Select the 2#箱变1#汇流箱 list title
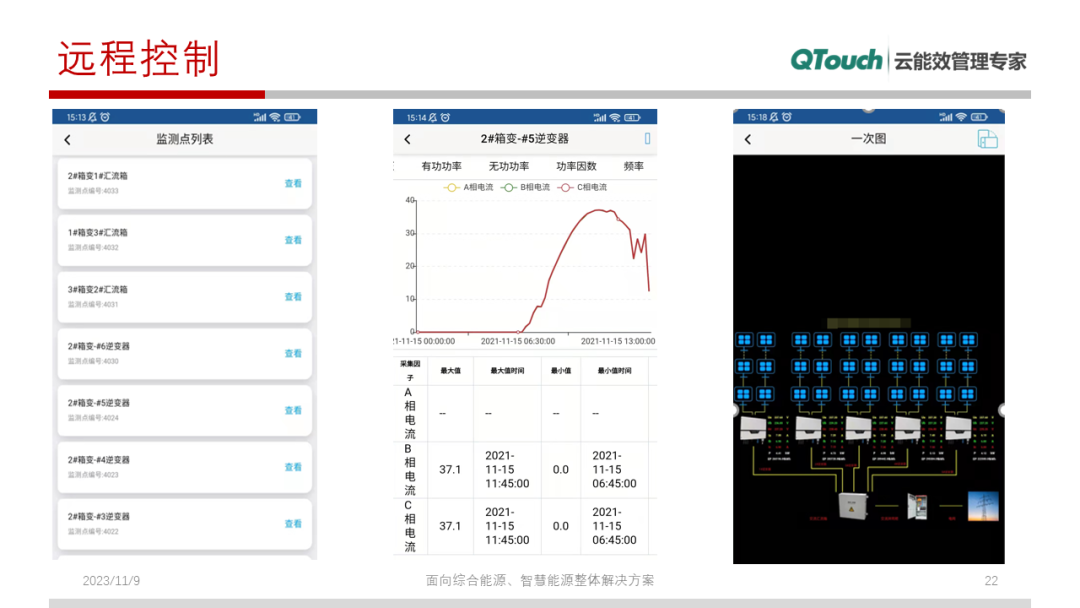Screen dimensions: 1080x608 [x=98, y=176]
